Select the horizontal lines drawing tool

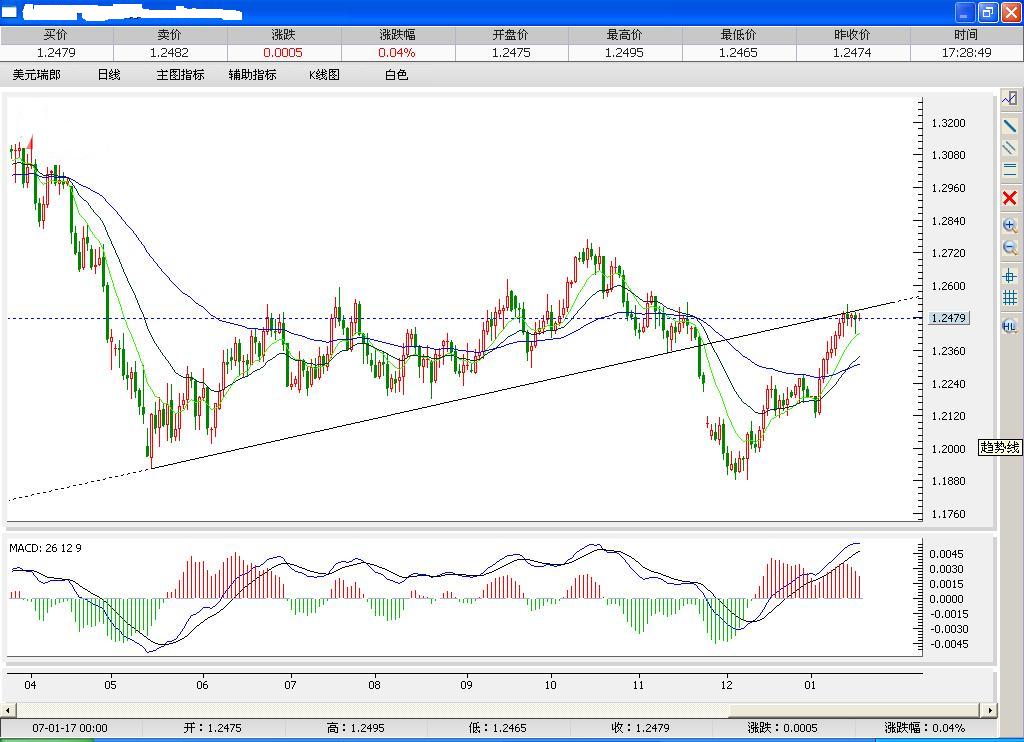(1010, 170)
